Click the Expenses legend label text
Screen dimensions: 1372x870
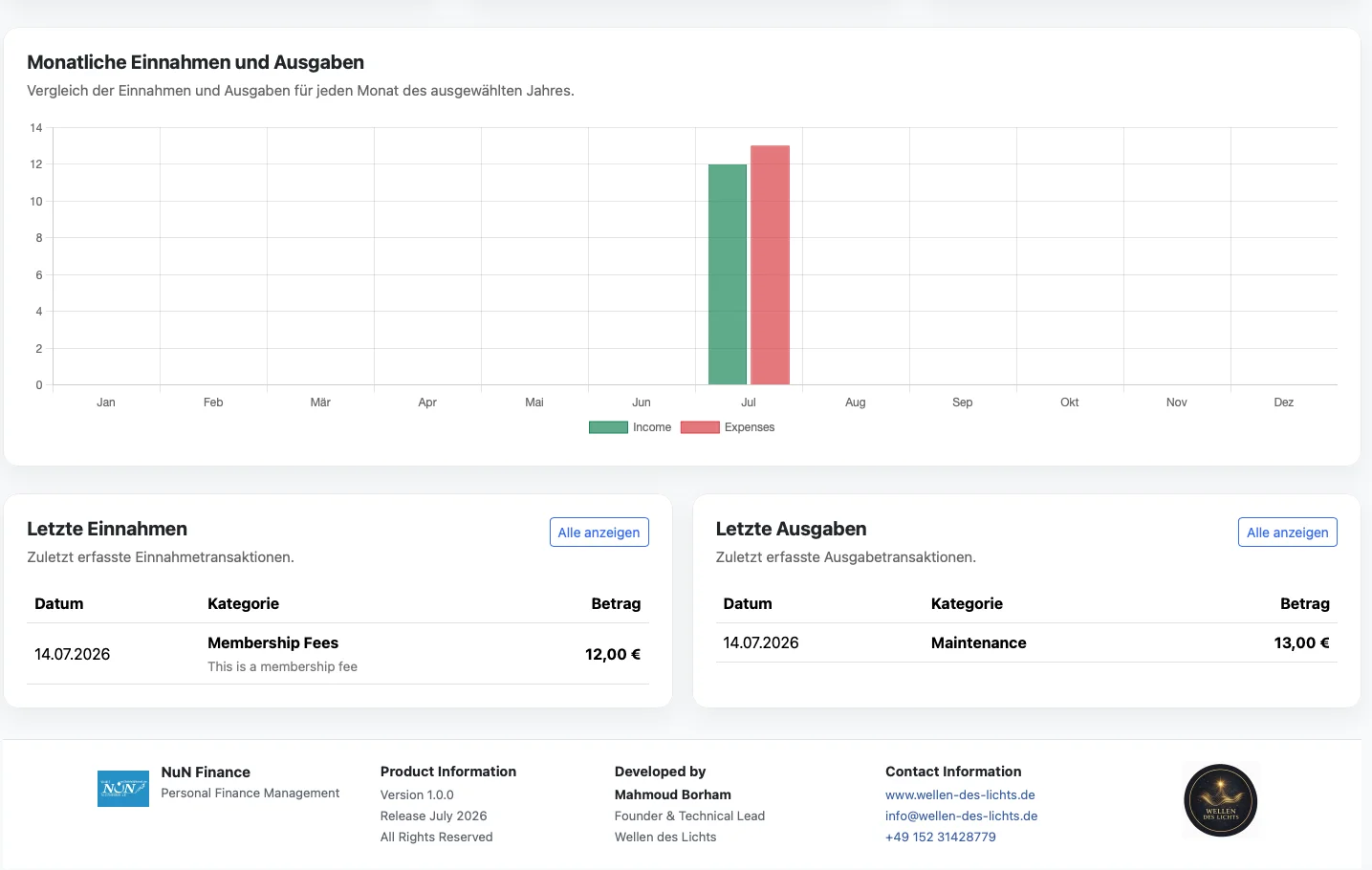[x=750, y=427]
